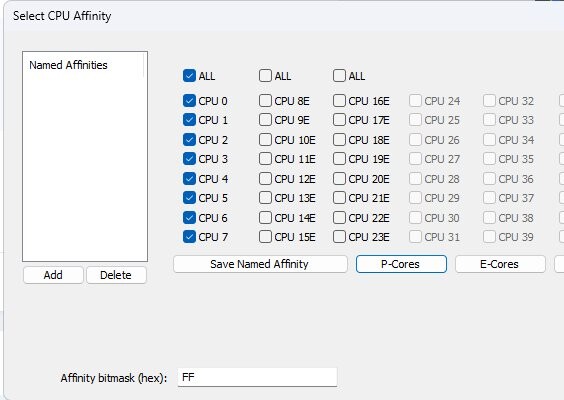564x400 pixels.
Task: Click the Delete button under Named Affinities
Action: (x=116, y=275)
